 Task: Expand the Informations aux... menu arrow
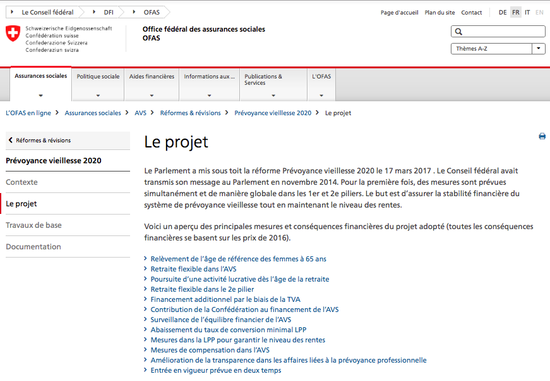pyautogui.click(x=209, y=95)
